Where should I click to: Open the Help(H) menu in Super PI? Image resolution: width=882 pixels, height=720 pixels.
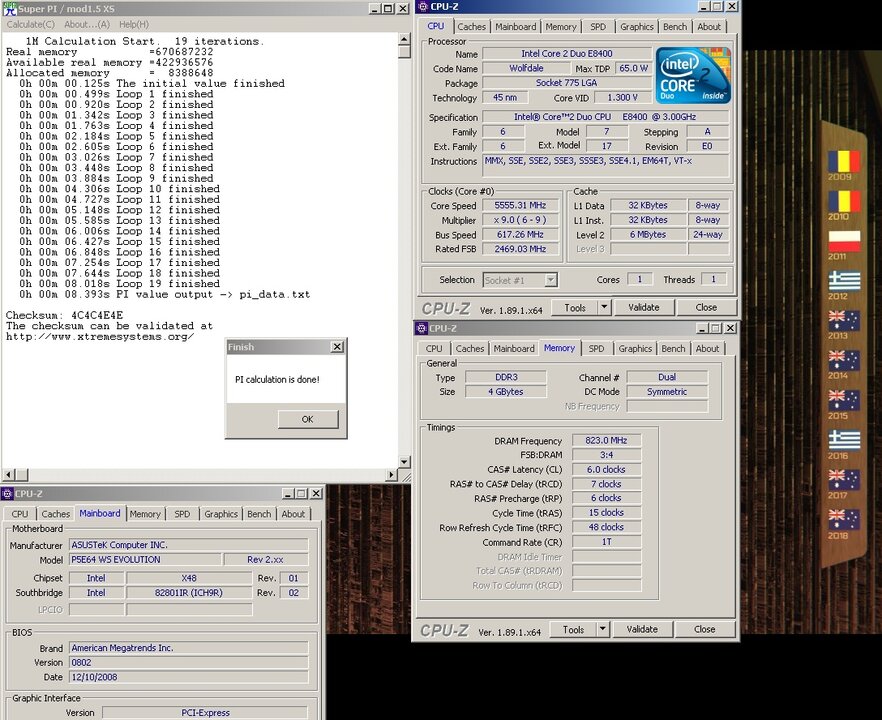134,24
